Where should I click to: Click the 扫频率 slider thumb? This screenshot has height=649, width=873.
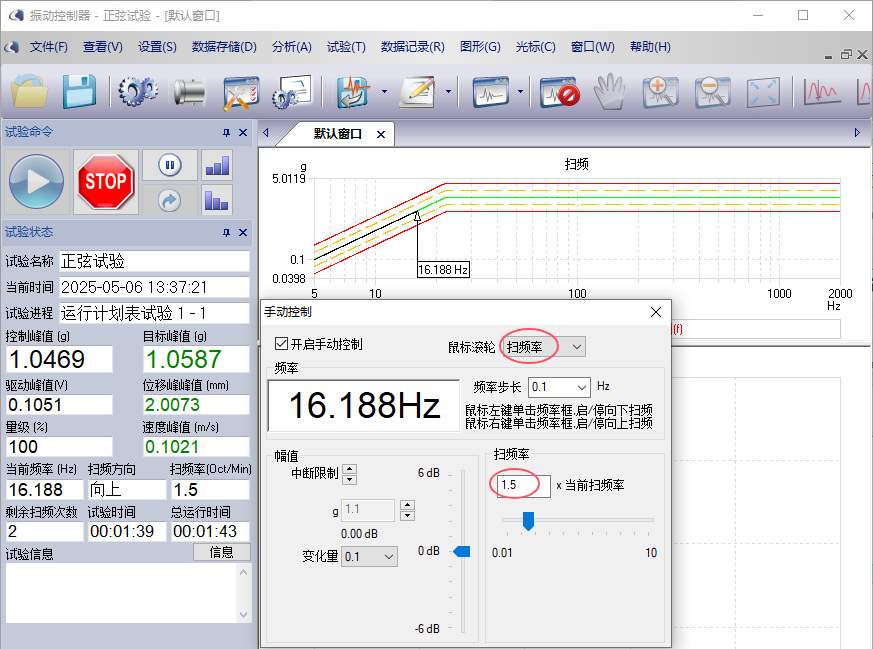528,521
